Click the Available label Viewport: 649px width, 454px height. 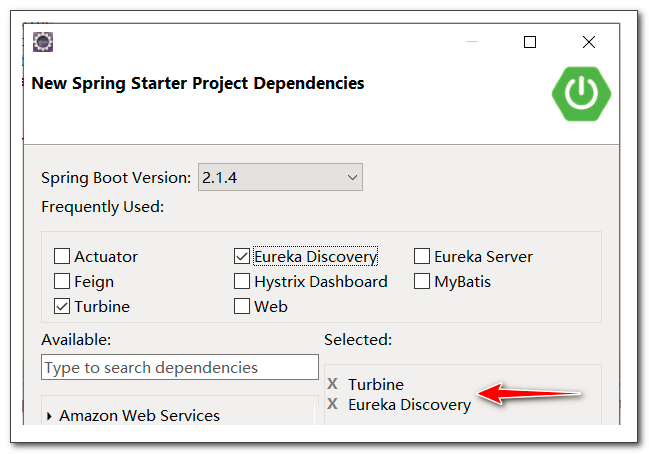click(x=76, y=340)
